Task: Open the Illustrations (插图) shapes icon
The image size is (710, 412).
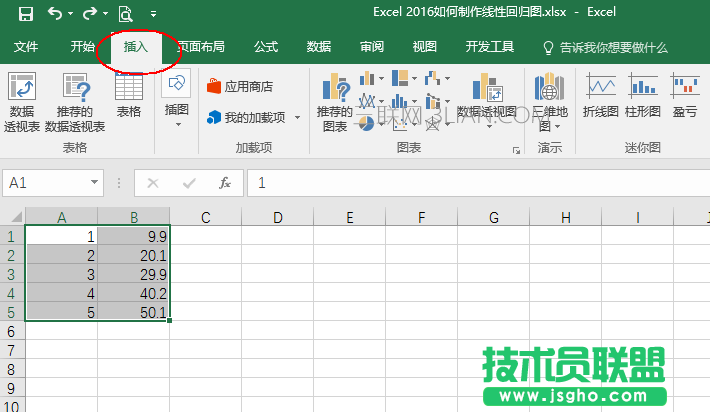Action: pos(176,83)
